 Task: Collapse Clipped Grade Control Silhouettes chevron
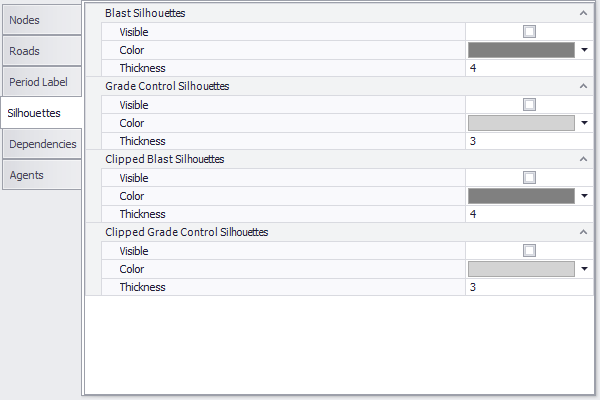[x=582, y=232]
